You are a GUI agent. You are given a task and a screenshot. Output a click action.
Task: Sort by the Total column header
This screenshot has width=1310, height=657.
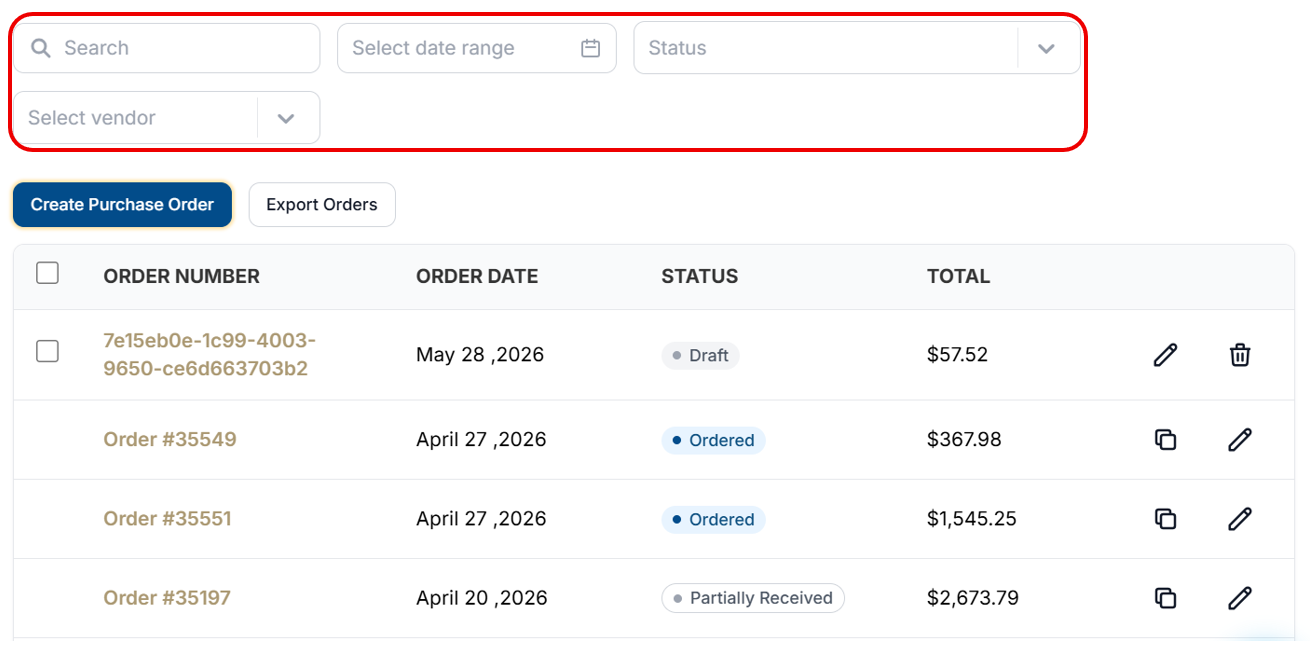click(x=958, y=276)
